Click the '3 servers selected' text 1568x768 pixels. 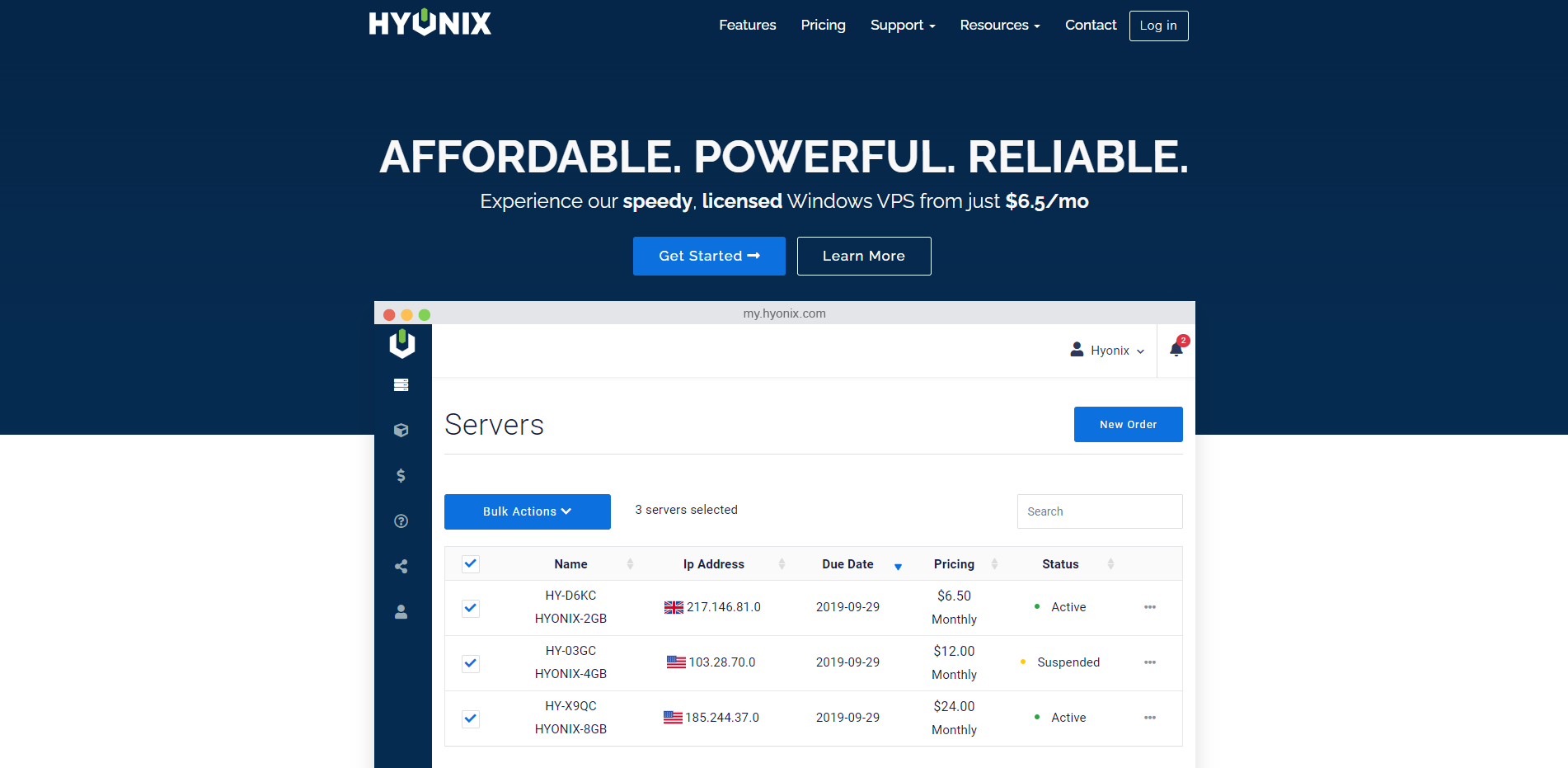686,510
